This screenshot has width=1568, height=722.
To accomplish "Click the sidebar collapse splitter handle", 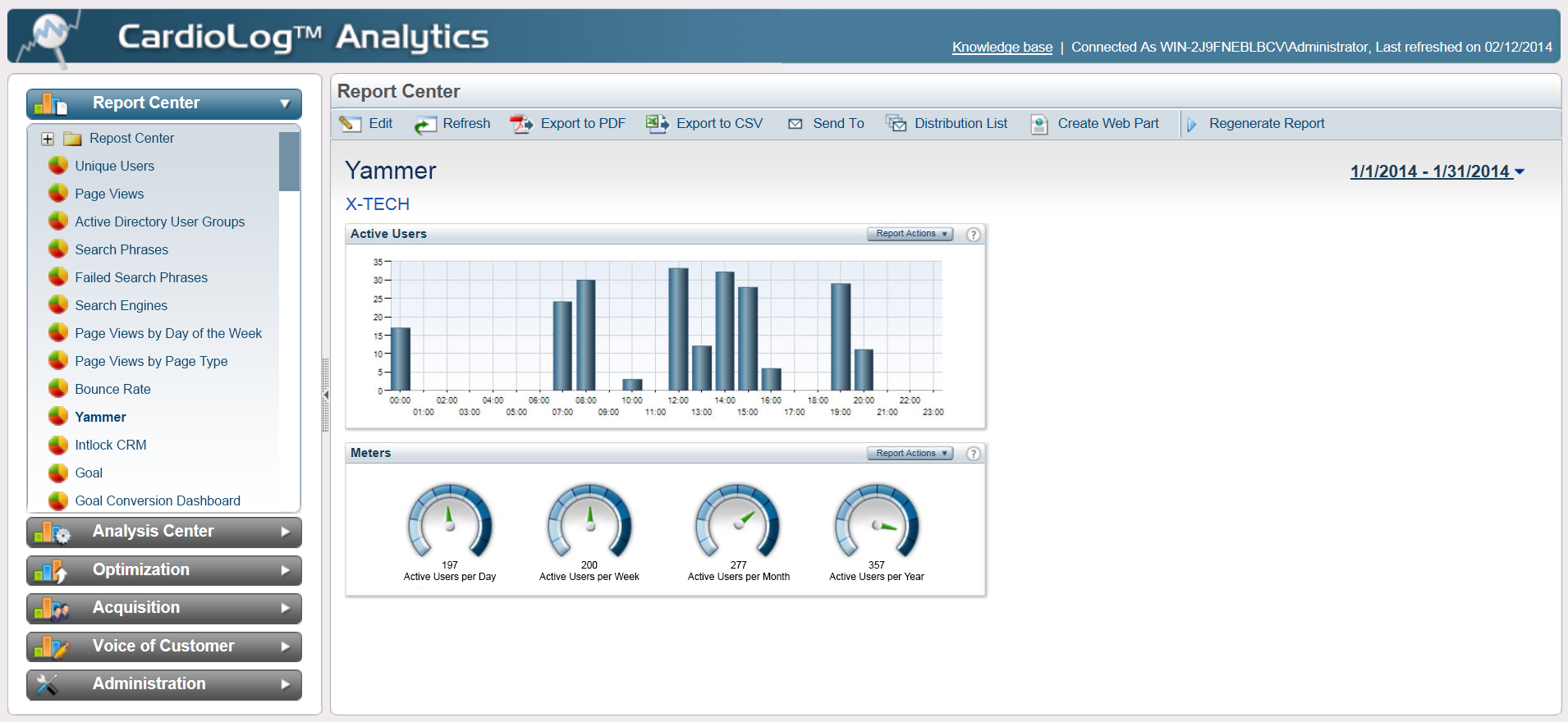I will click(326, 395).
